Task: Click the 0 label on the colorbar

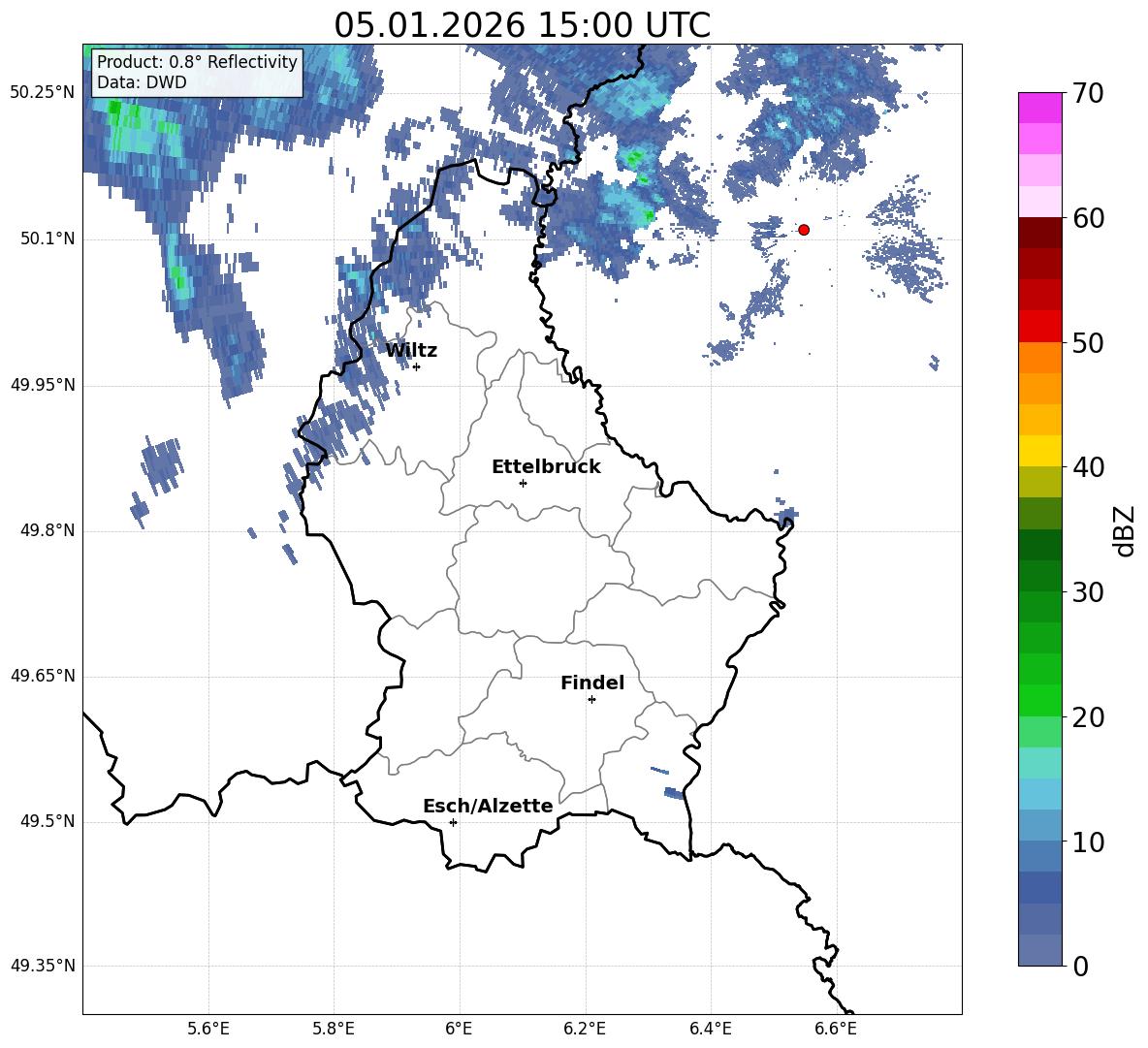Action: pos(1080,966)
